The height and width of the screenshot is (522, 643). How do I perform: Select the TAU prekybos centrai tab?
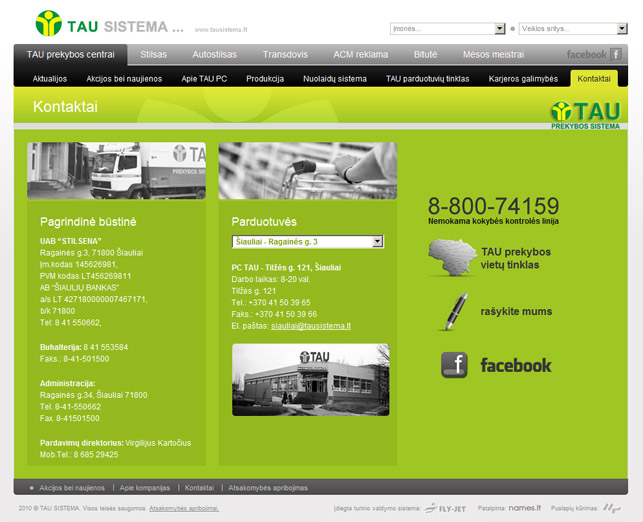(71, 55)
